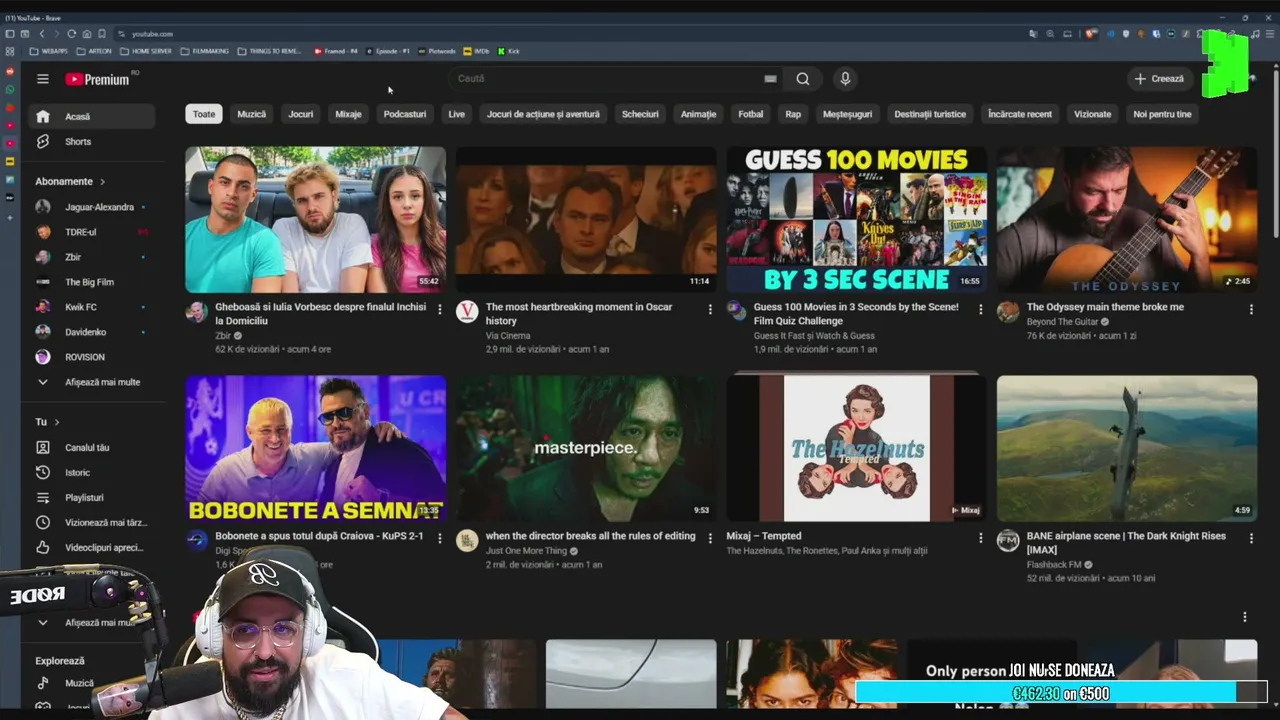The height and width of the screenshot is (720, 1280).
Task: Click the search magnifier button
Action: 803,79
